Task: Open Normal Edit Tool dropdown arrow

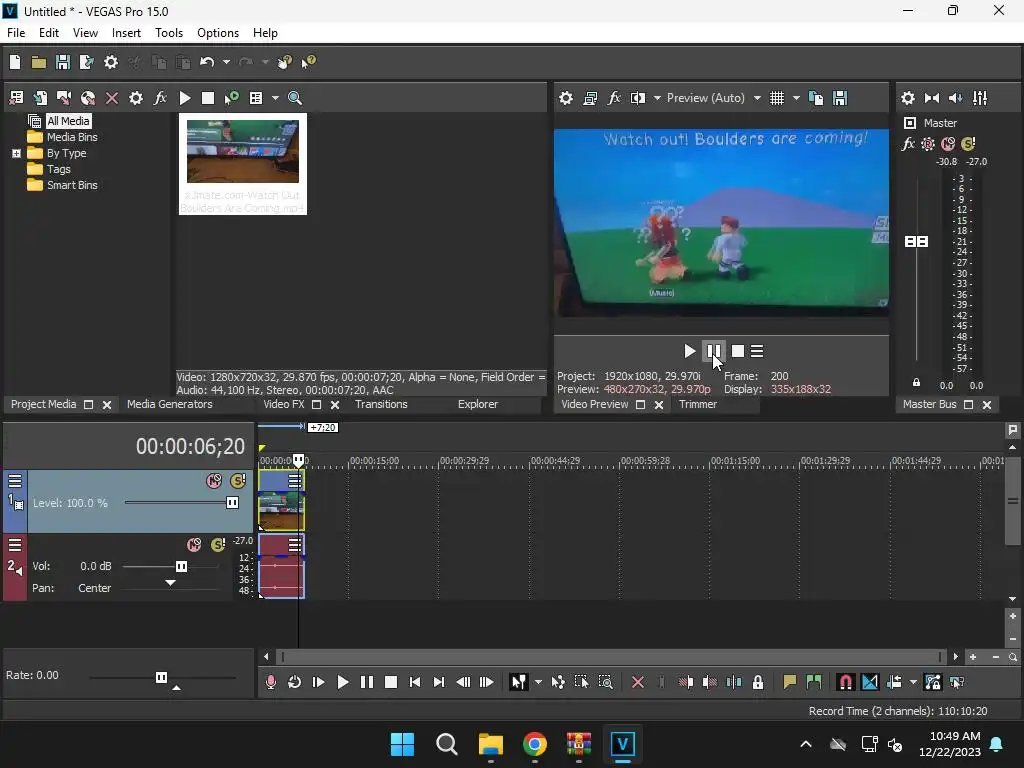Action: [538, 682]
